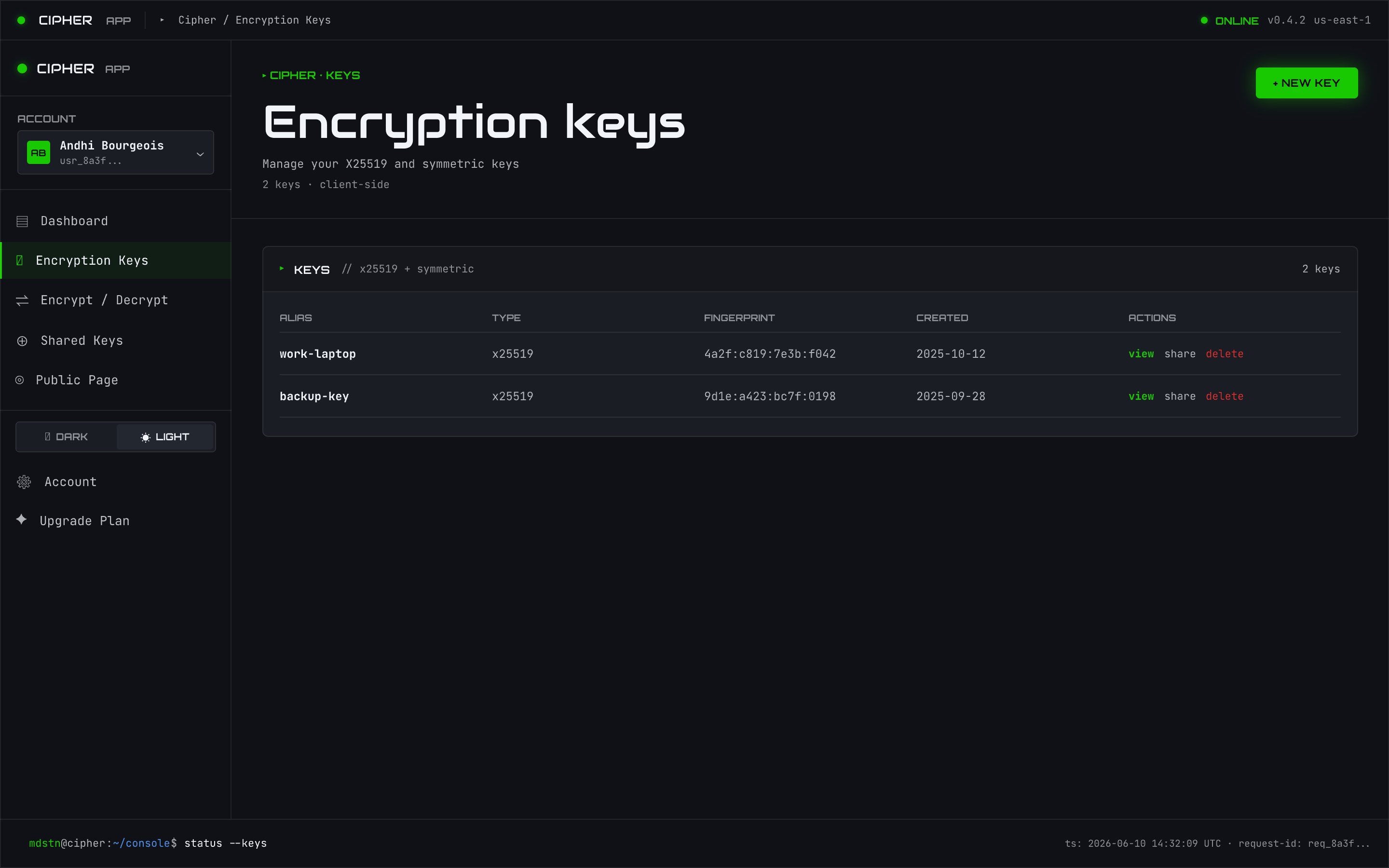Image resolution: width=1389 pixels, height=868 pixels.
Task: Open Account settings in sidebar
Action: coord(115,482)
